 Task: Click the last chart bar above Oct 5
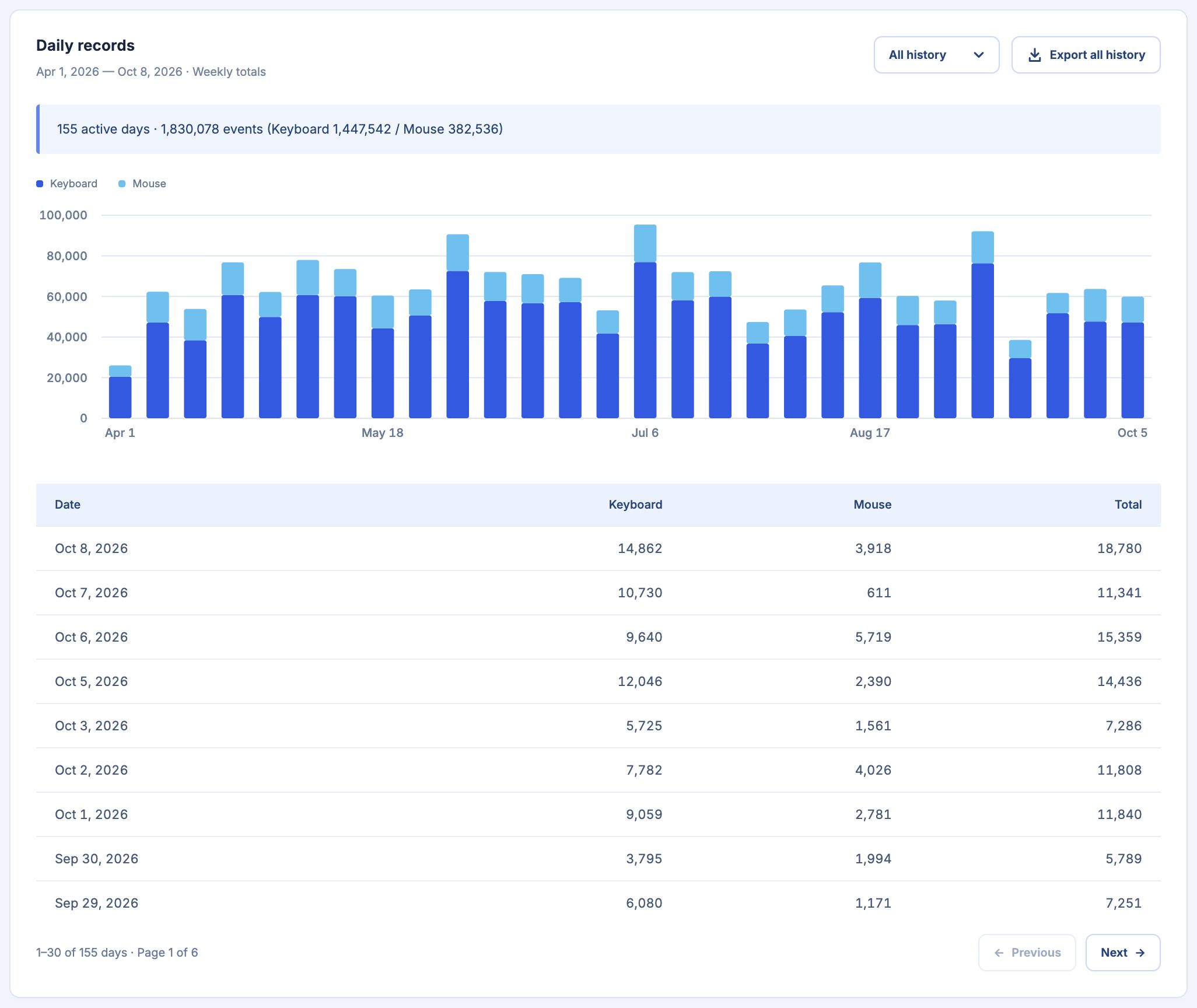click(x=1132, y=358)
